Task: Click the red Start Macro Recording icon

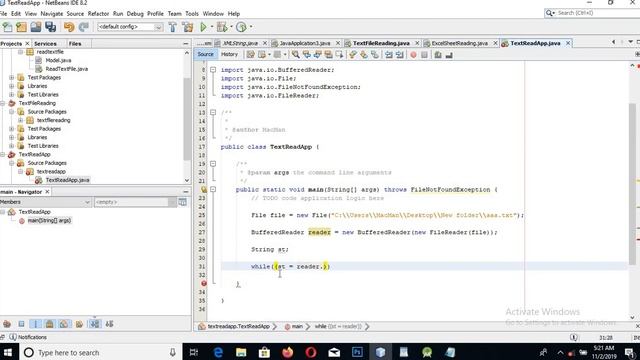Action: tap(413, 55)
